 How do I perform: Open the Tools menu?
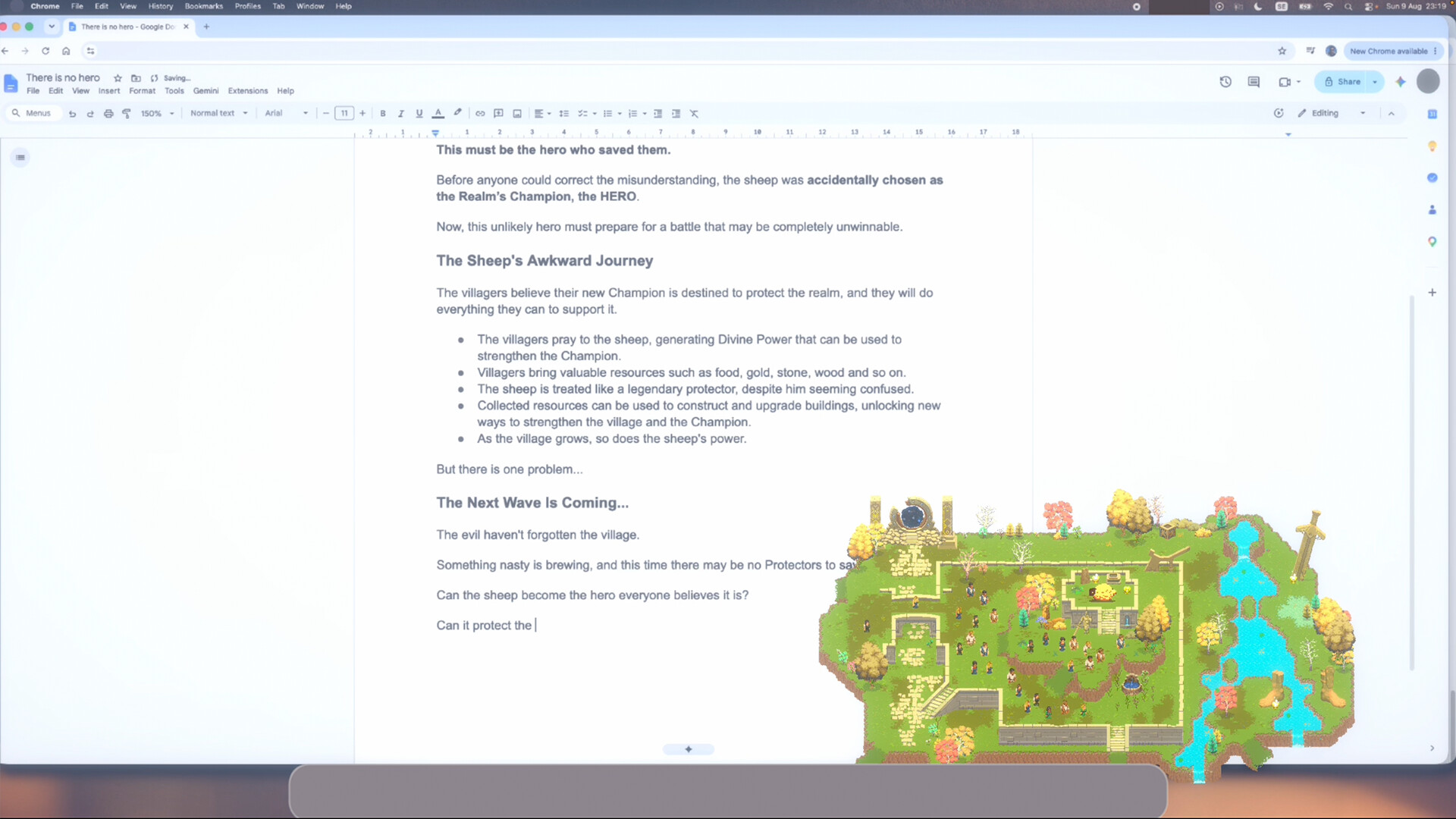174,91
